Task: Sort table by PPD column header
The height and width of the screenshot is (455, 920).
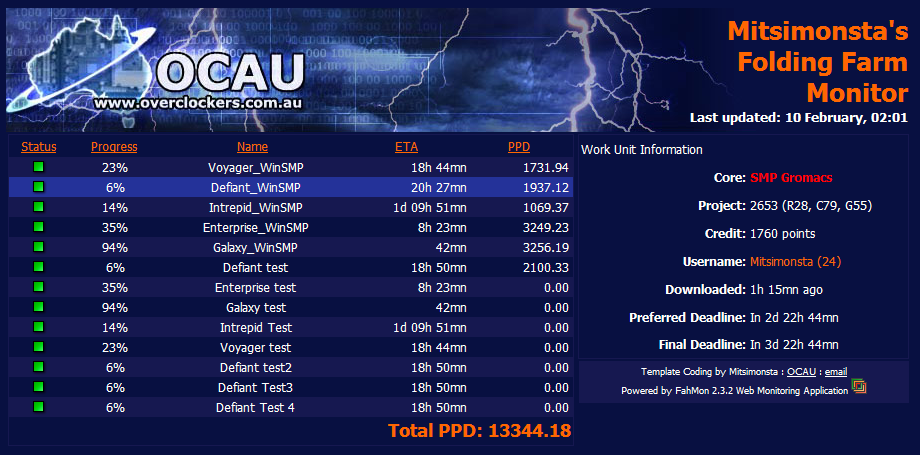Action: [519, 147]
